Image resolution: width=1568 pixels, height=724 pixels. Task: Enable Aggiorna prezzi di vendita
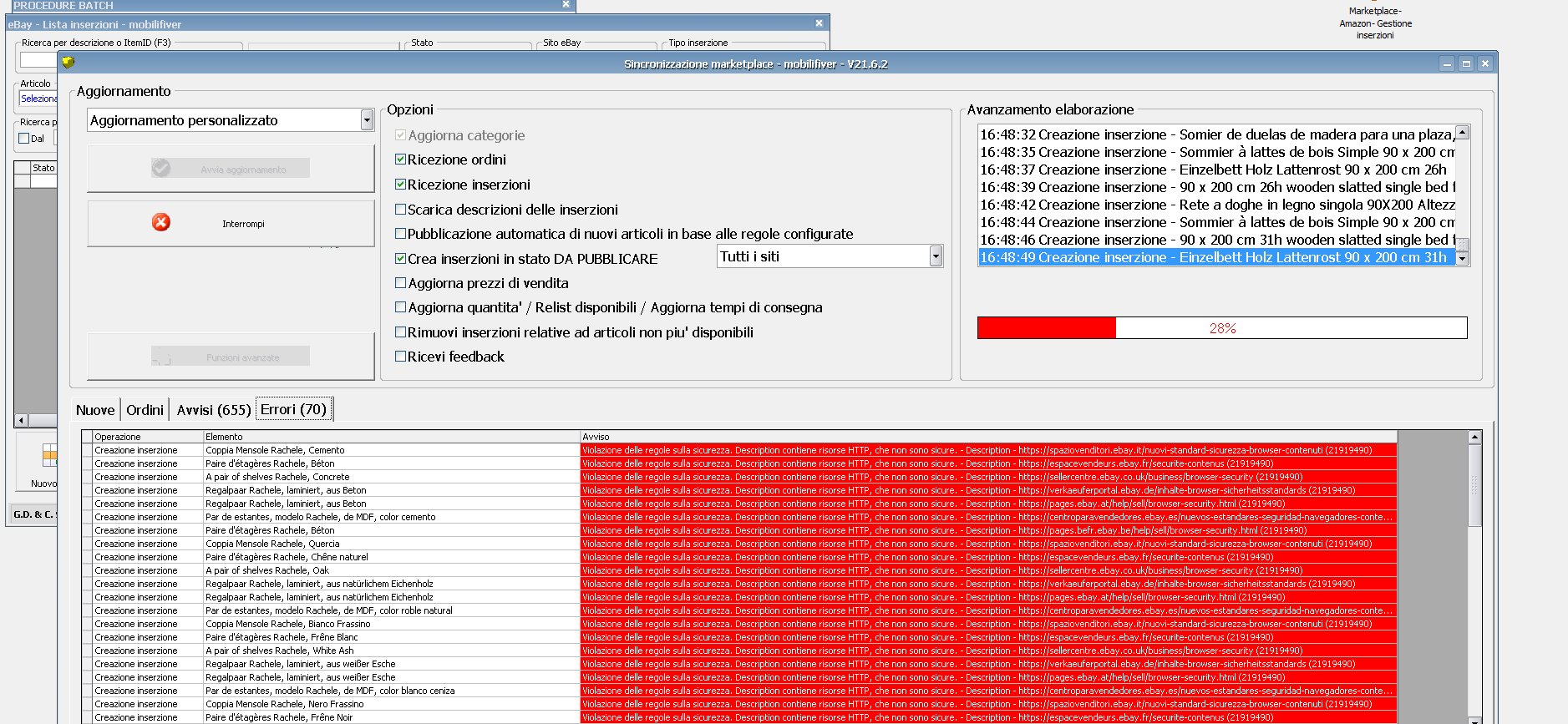tap(400, 283)
